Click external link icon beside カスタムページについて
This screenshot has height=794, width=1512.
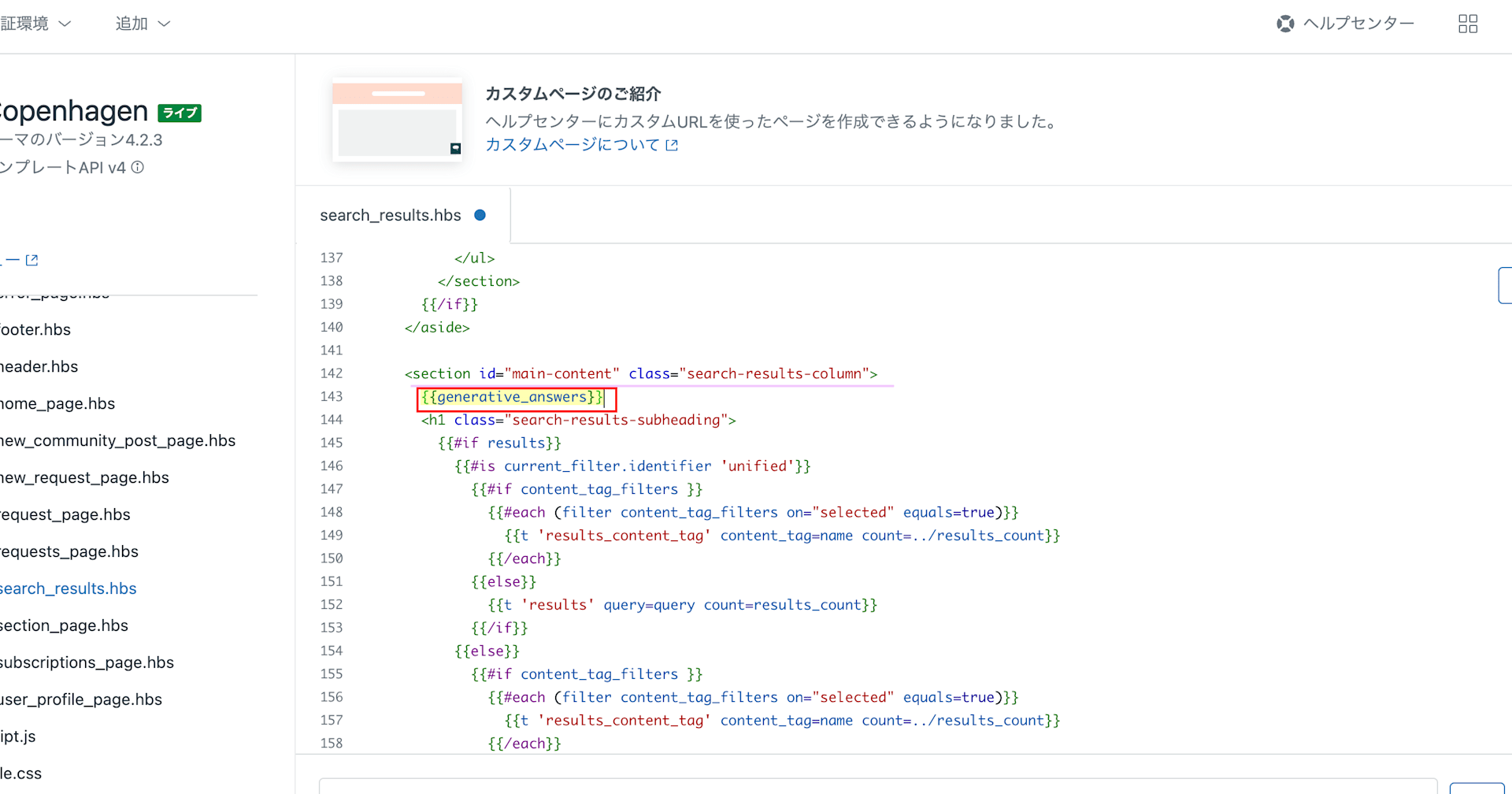[x=672, y=145]
